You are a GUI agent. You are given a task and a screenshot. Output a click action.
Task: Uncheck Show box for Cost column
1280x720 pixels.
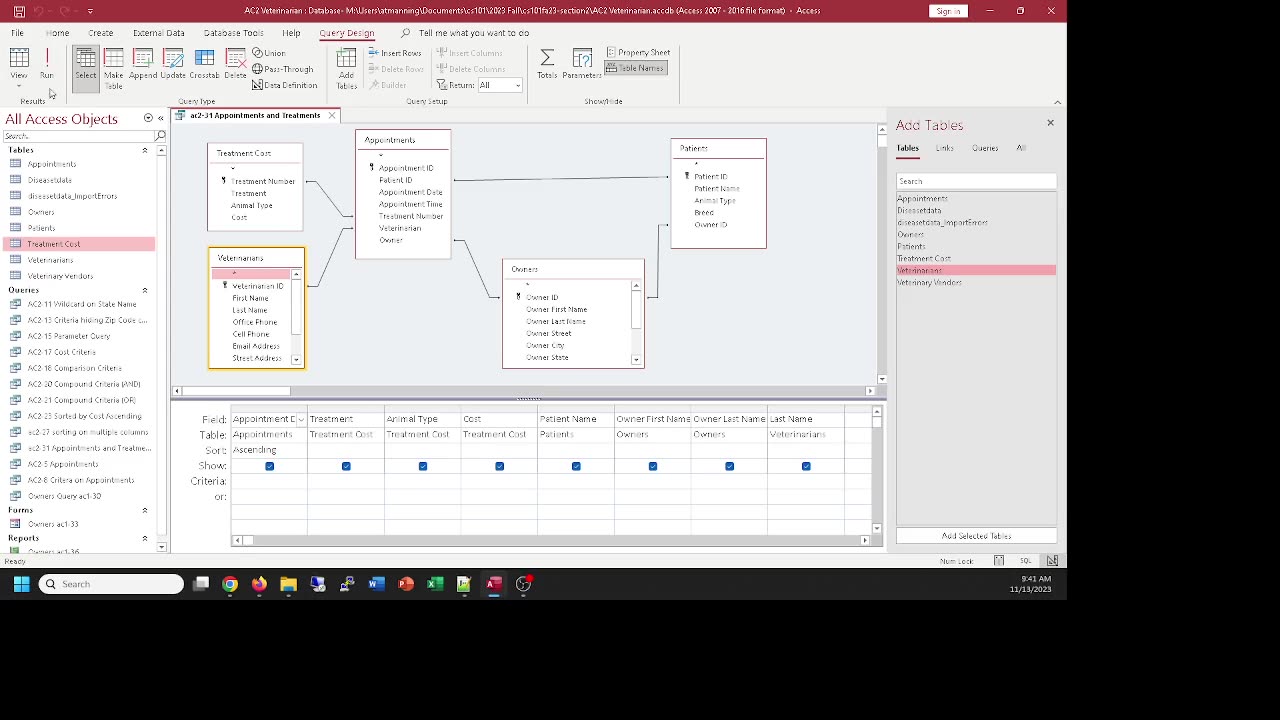pos(499,466)
